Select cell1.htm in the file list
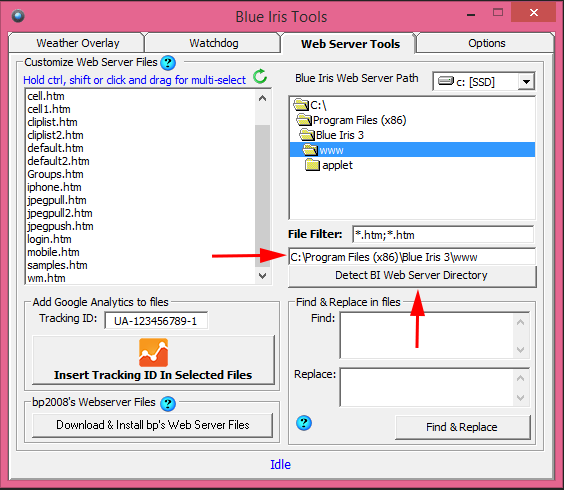 tap(49, 109)
